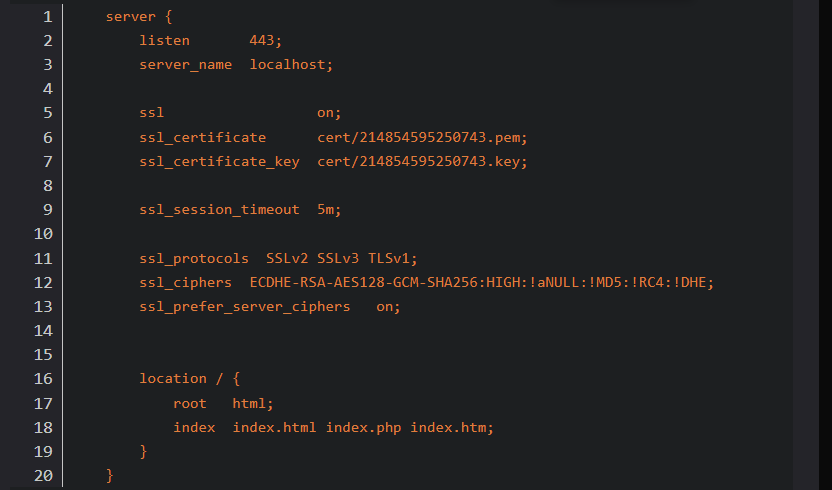Click the root value html

coord(249,403)
